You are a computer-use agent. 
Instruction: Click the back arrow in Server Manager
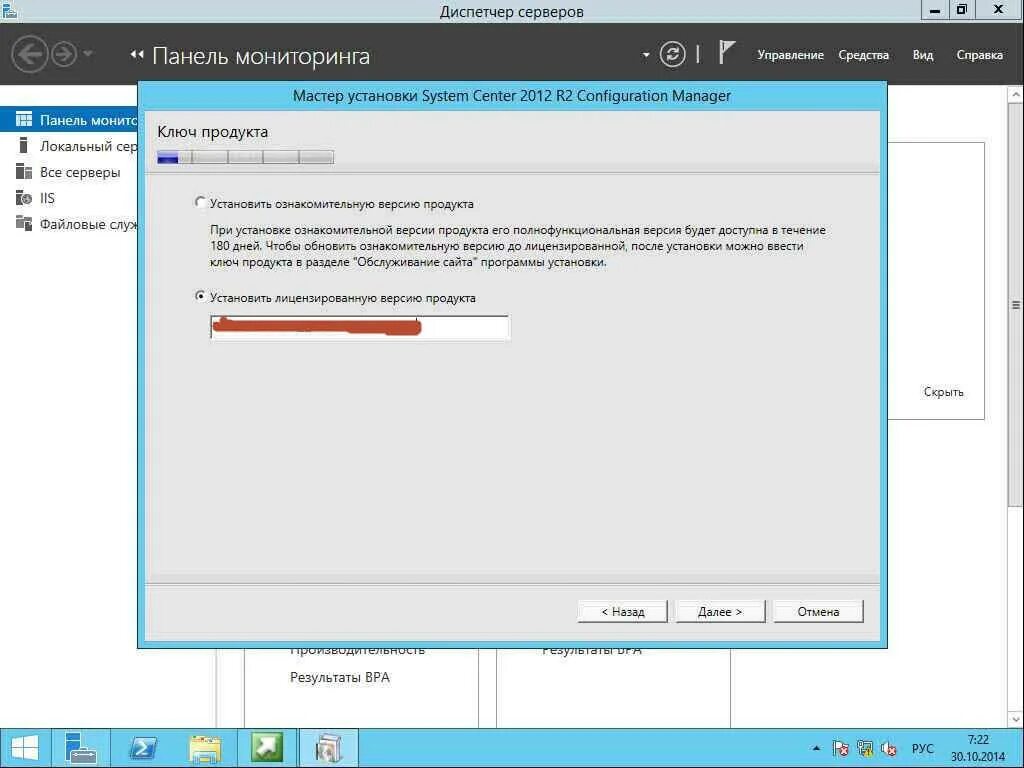point(30,54)
